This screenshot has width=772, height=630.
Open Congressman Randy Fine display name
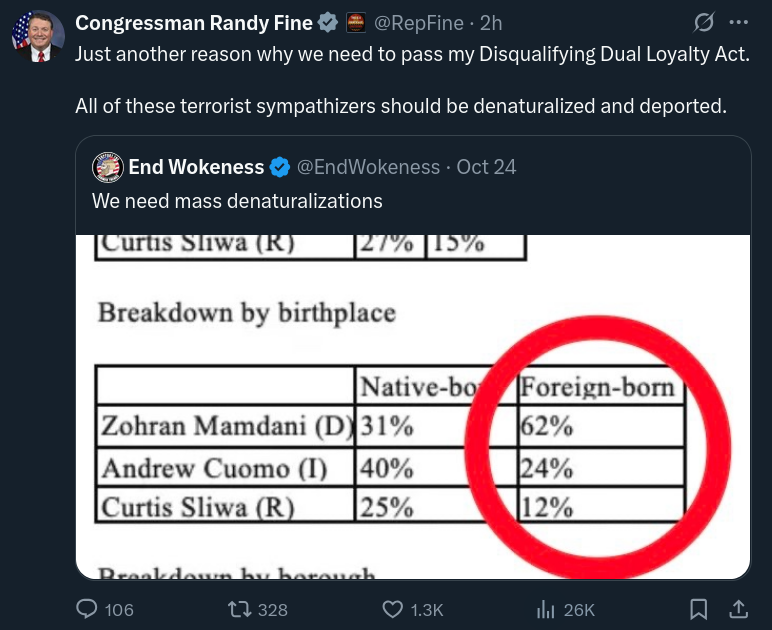click(194, 22)
